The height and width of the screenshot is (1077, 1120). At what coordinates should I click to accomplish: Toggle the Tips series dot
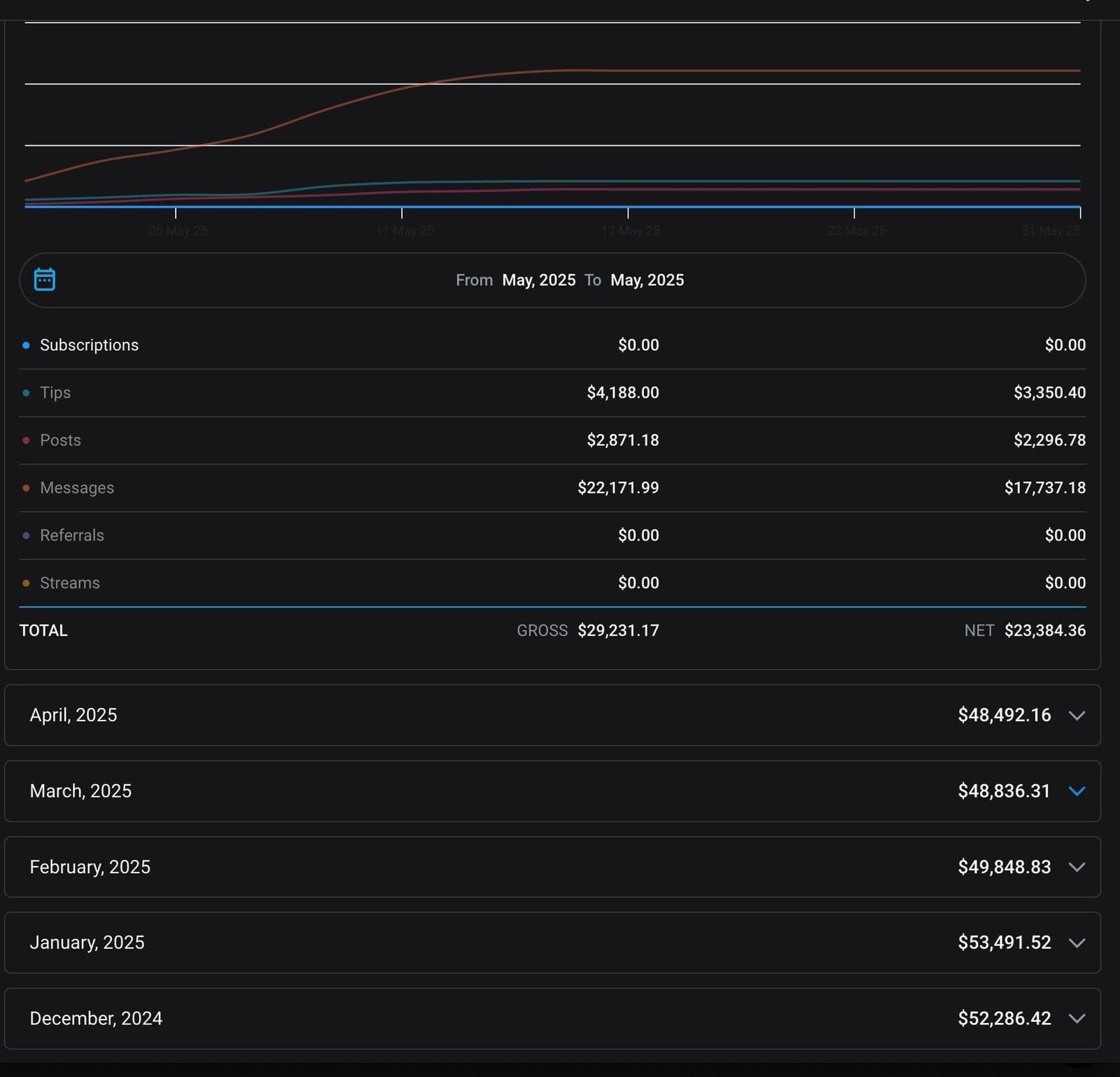click(x=26, y=393)
